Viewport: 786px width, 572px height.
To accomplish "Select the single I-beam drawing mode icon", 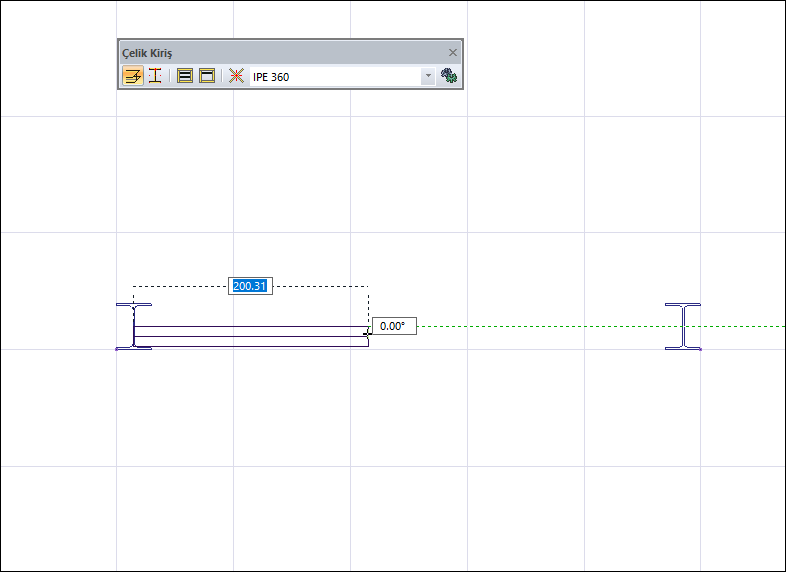I will pyautogui.click(x=156, y=76).
